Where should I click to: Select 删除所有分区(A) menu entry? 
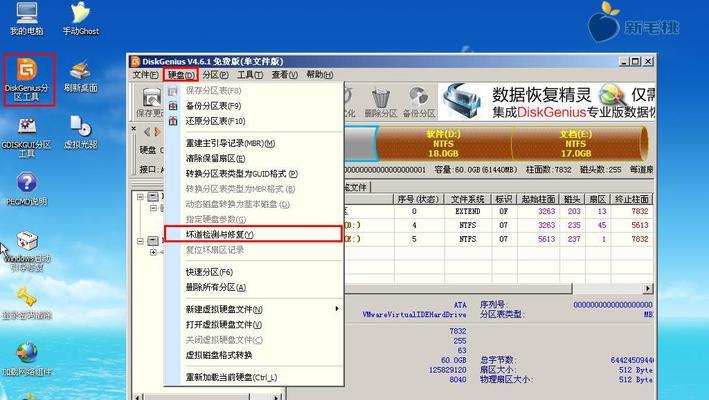coord(253,287)
